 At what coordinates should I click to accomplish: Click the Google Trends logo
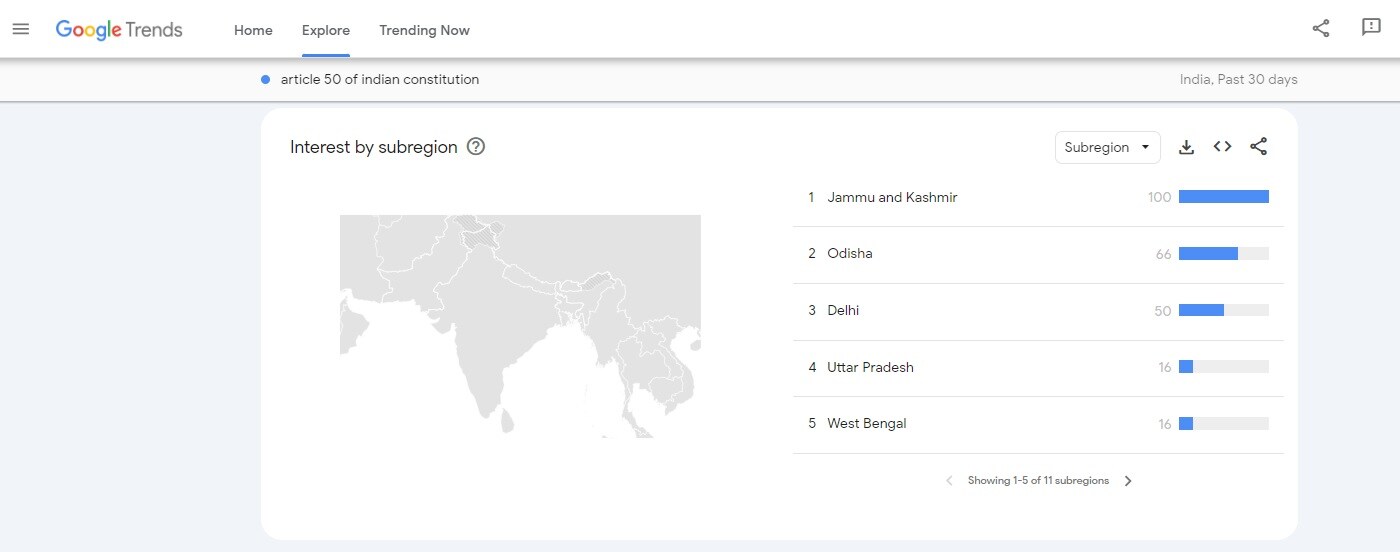pyautogui.click(x=119, y=30)
